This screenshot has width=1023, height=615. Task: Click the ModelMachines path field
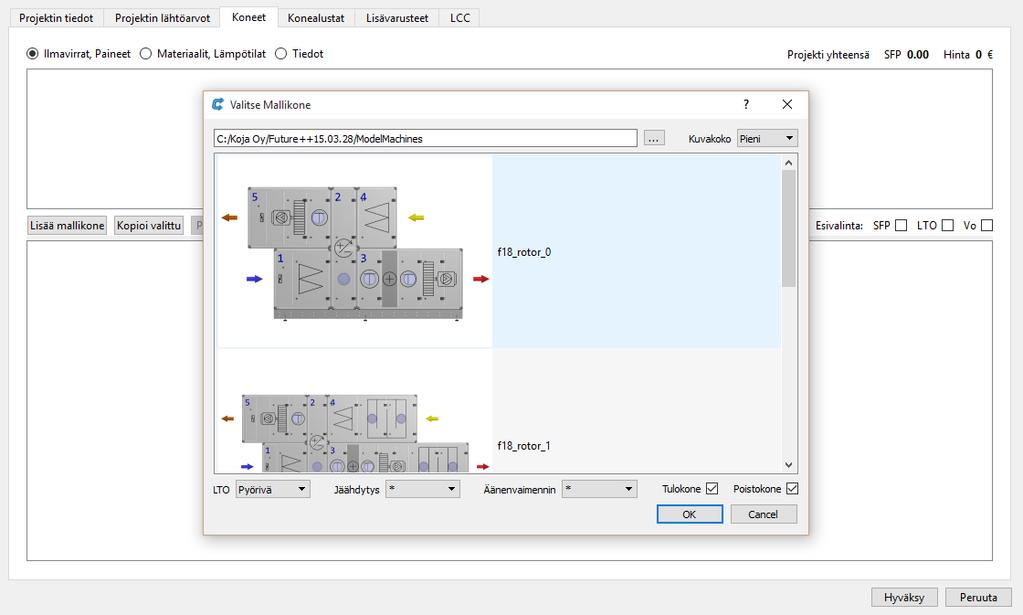(x=425, y=138)
